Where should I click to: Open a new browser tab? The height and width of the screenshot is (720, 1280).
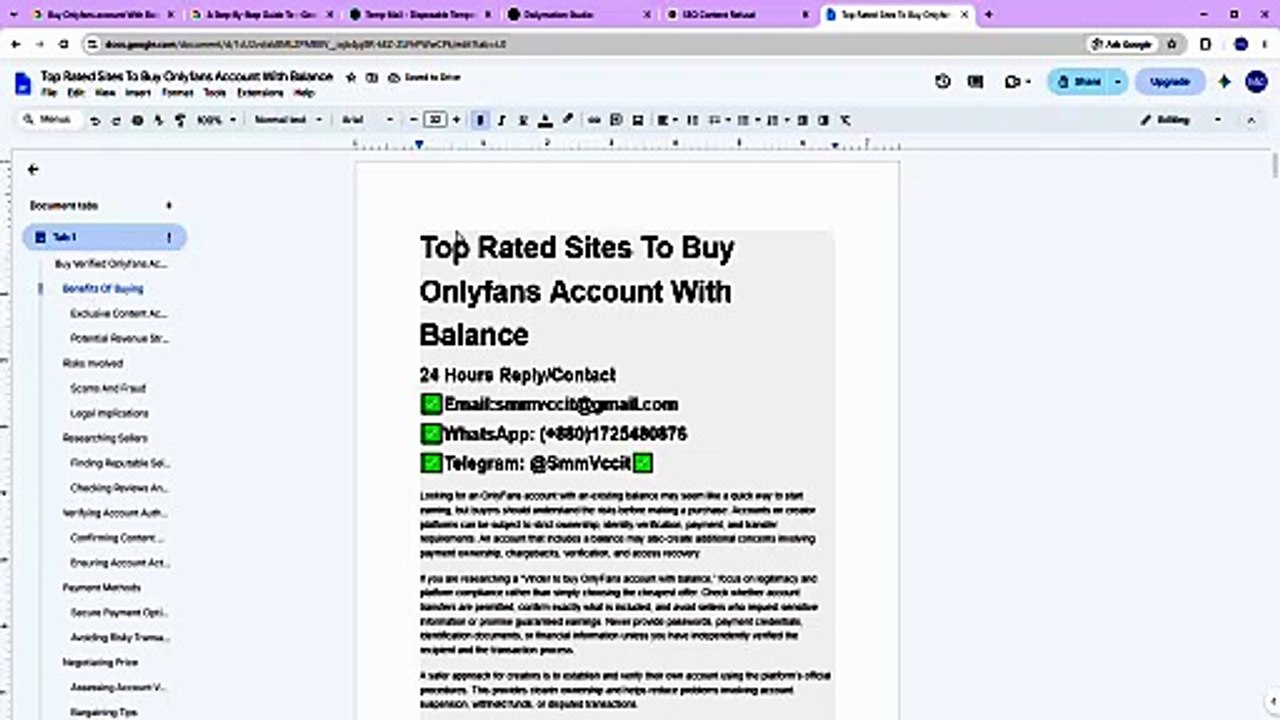(989, 14)
